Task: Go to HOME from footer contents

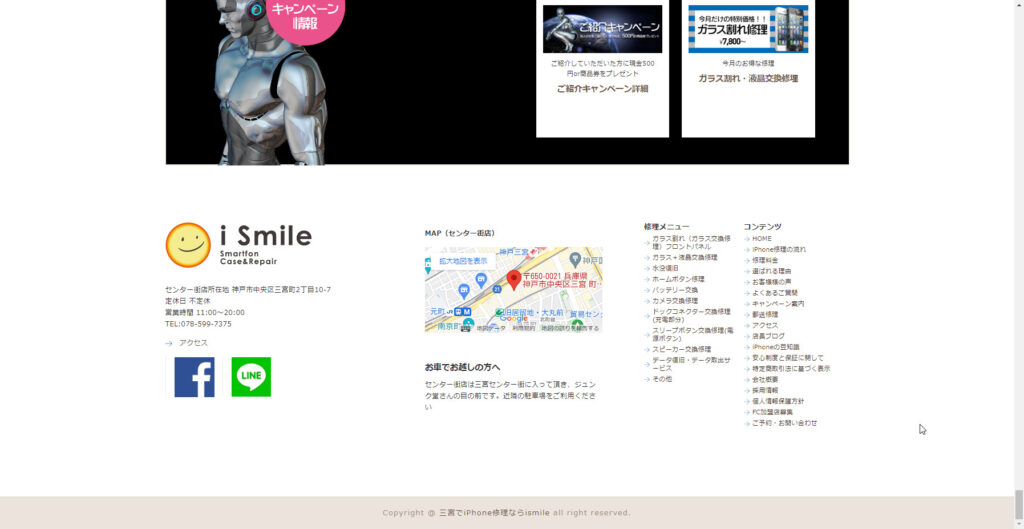Action: click(x=761, y=239)
